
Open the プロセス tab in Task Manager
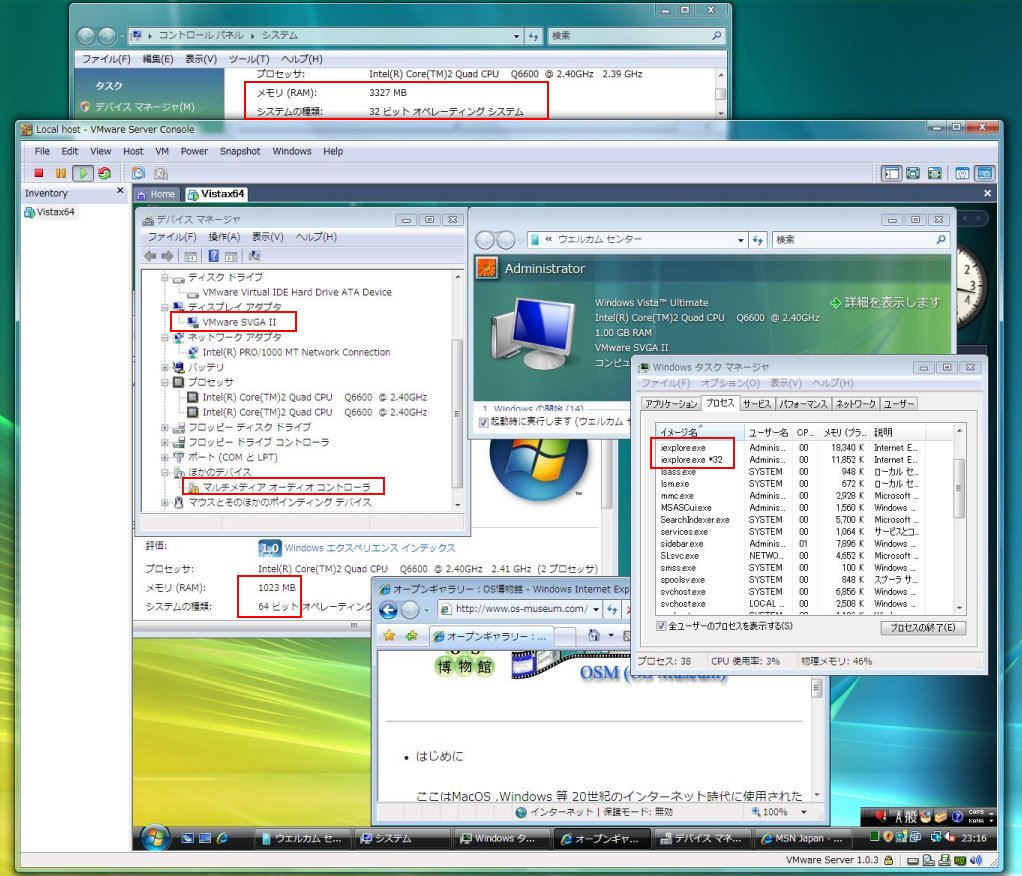720,403
